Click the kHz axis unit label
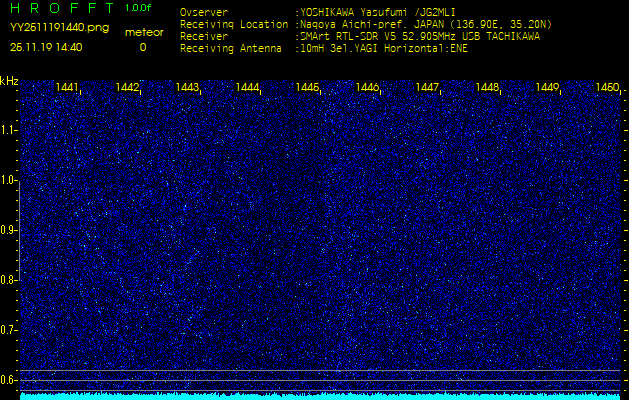Viewport: 629px width, 400px height. [x=9, y=81]
